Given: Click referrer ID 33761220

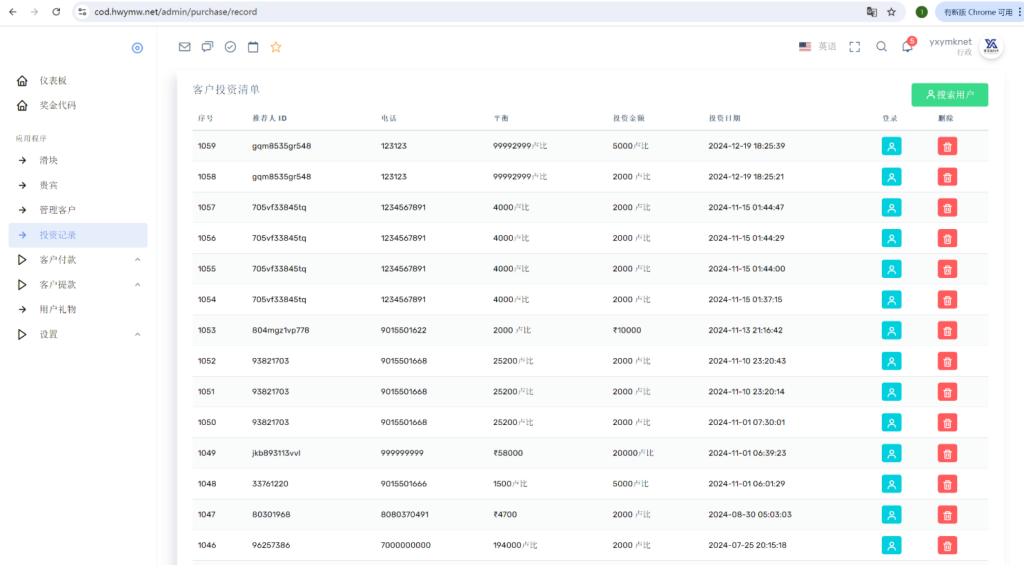Looking at the screenshot, I should (270, 483).
